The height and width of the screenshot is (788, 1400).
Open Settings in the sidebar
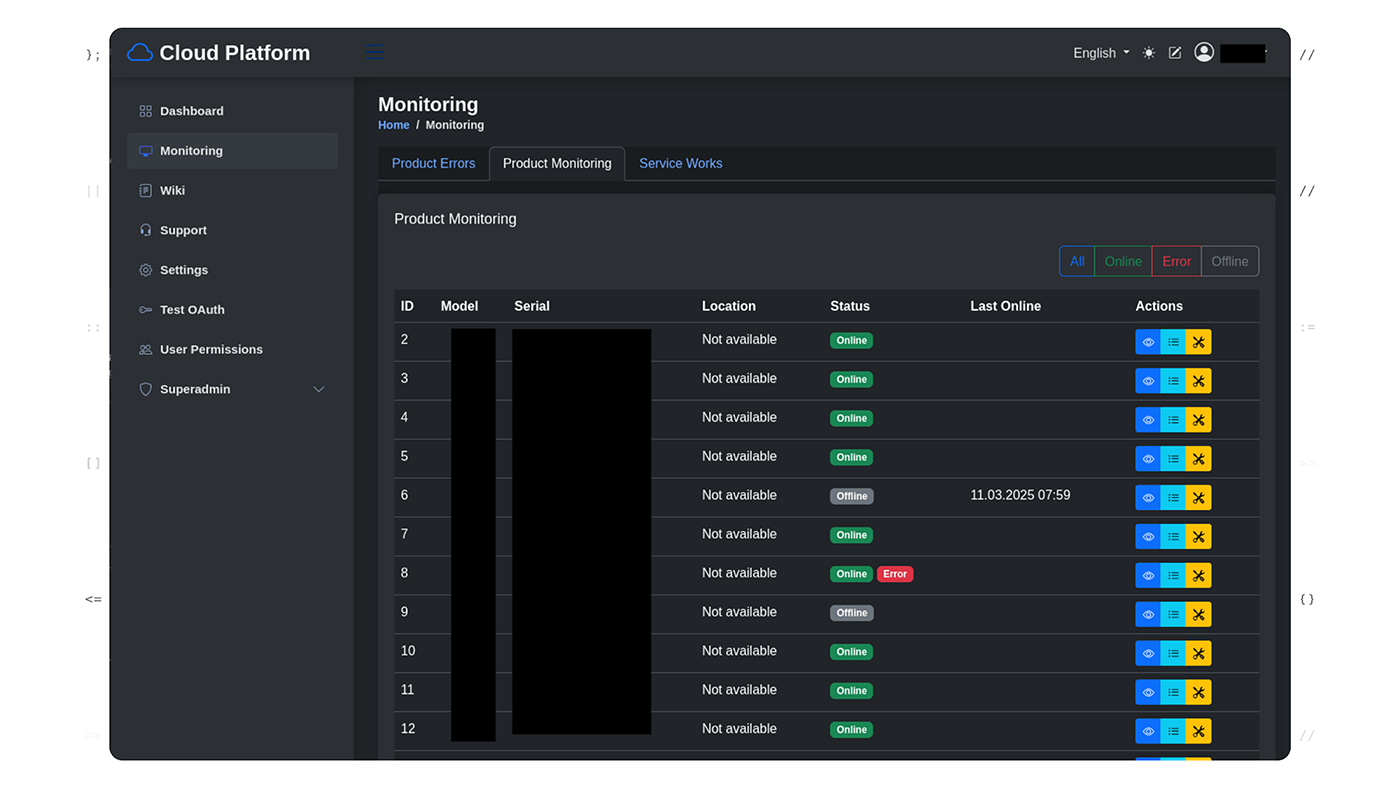[232, 270]
